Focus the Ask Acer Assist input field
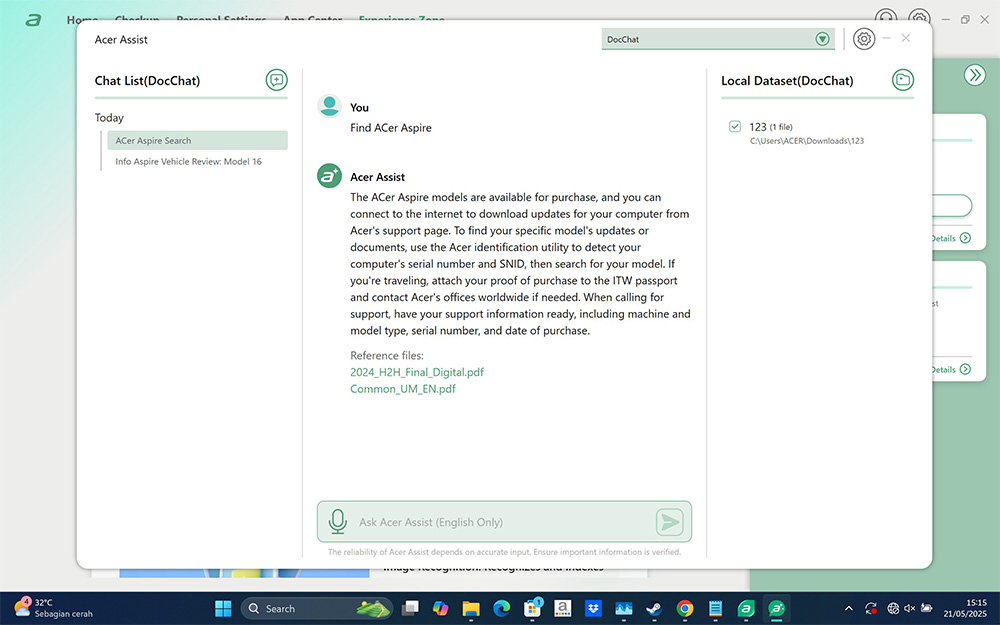This screenshot has height=625, width=1000. point(504,522)
